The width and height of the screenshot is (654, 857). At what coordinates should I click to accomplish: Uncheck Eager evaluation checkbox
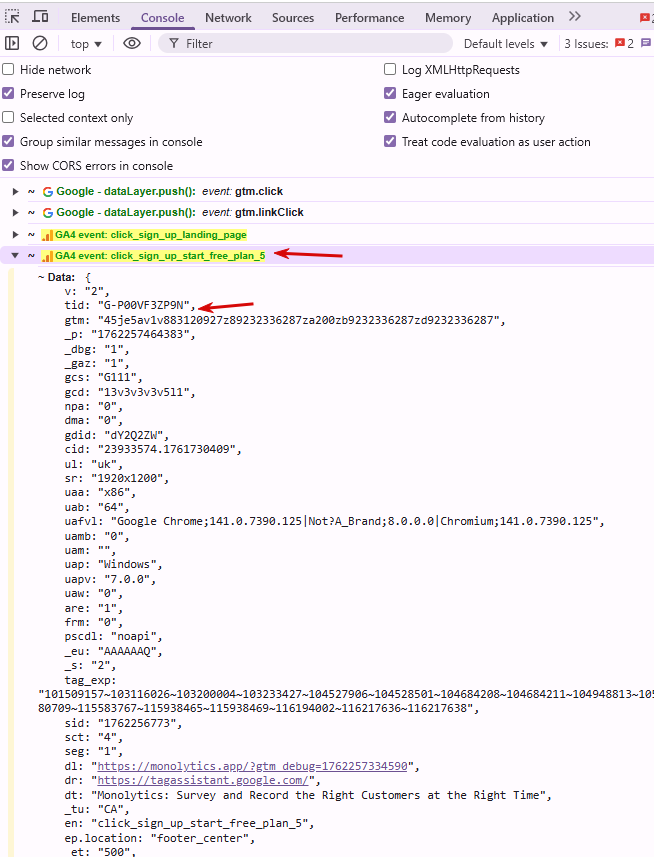[390, 93]
